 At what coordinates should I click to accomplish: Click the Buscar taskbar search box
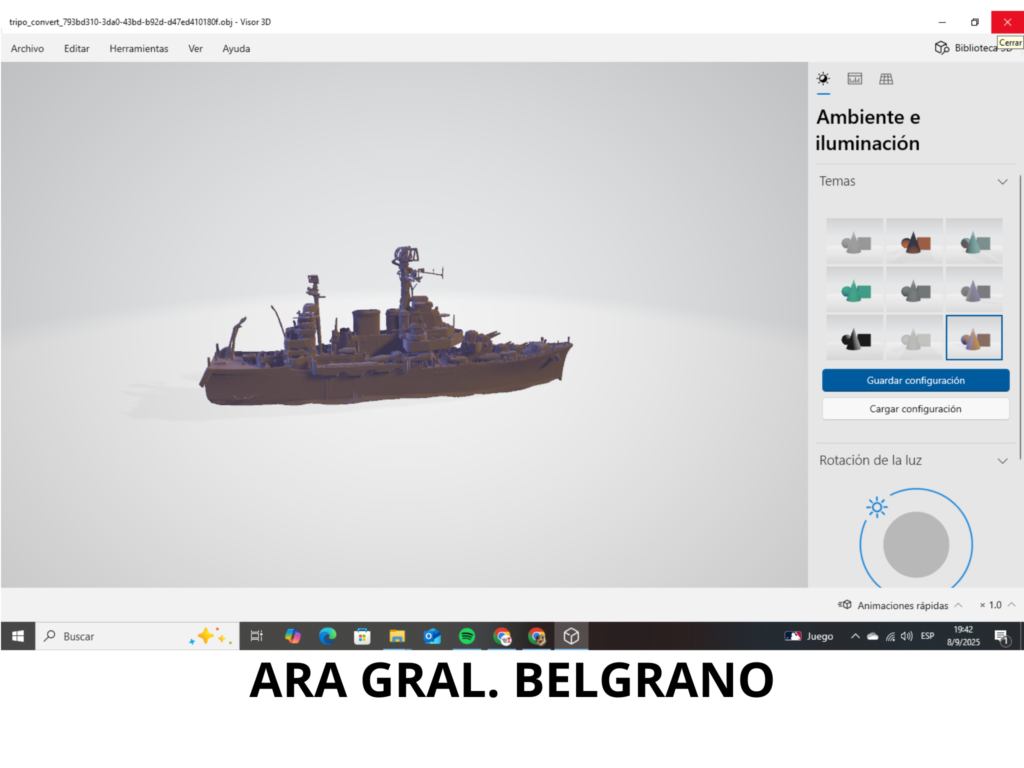pyautogui.click(x=137, y=636)
